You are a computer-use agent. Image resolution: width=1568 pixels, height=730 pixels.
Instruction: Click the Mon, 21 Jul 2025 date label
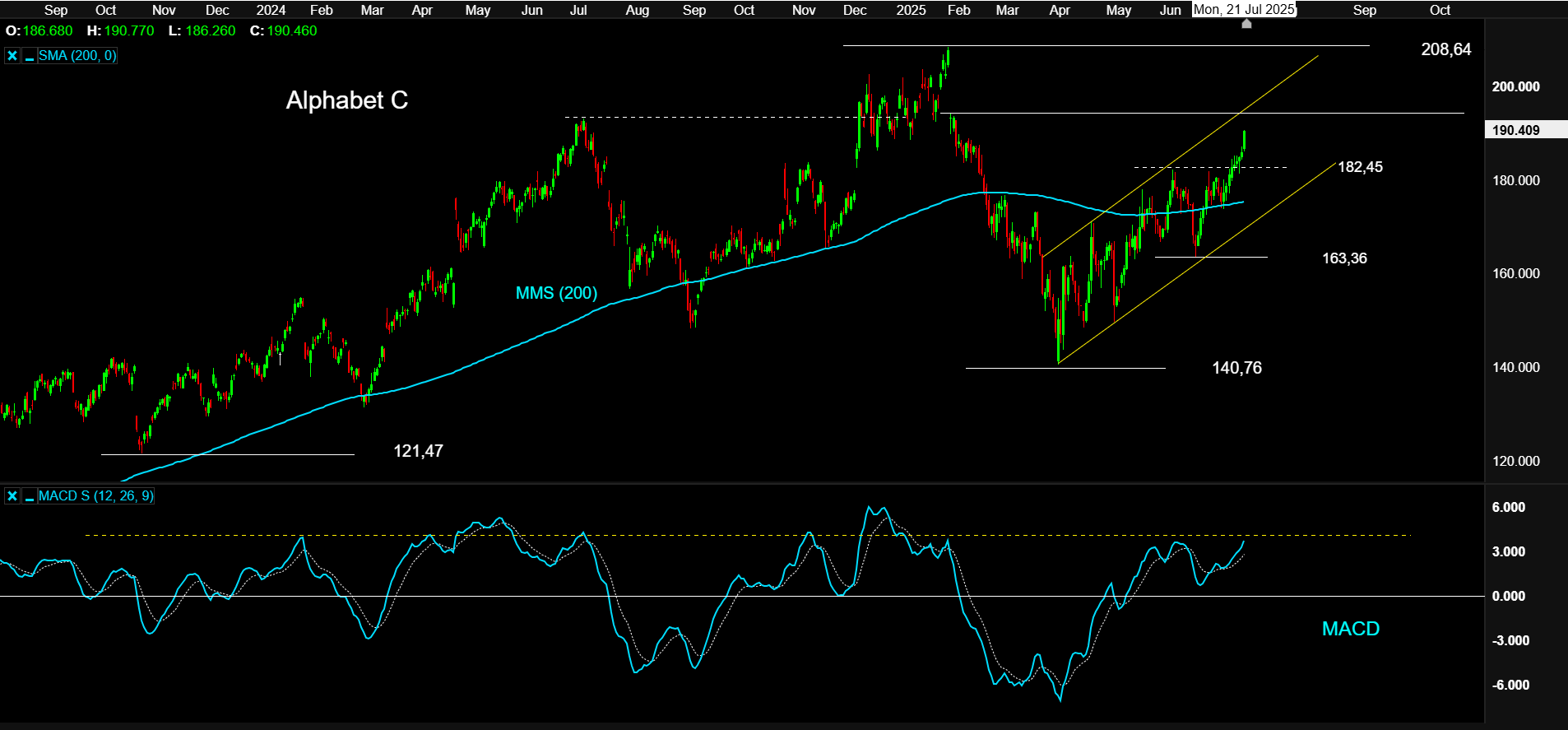point(1244,10)
